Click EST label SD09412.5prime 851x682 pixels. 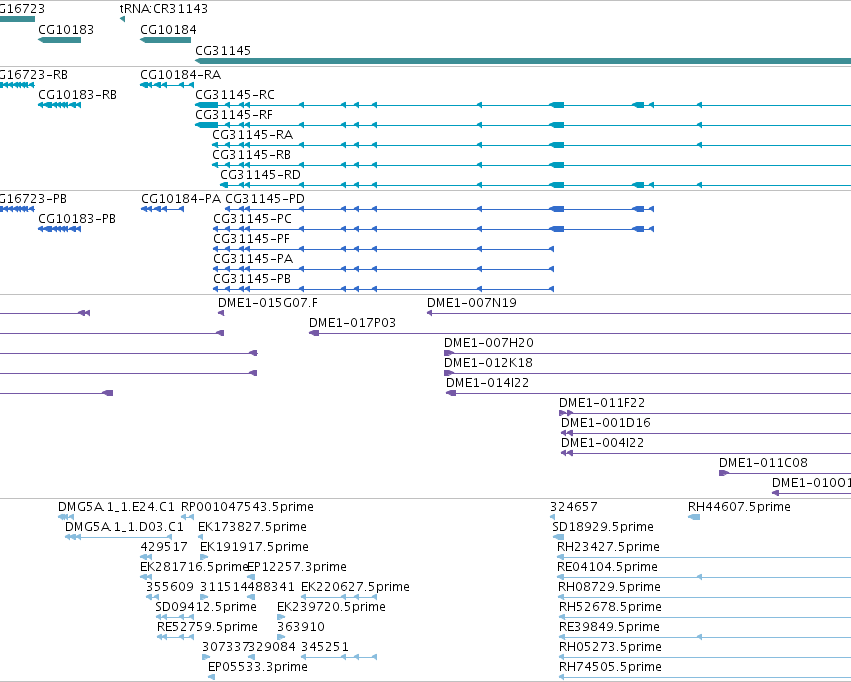[x=206, y=607]
